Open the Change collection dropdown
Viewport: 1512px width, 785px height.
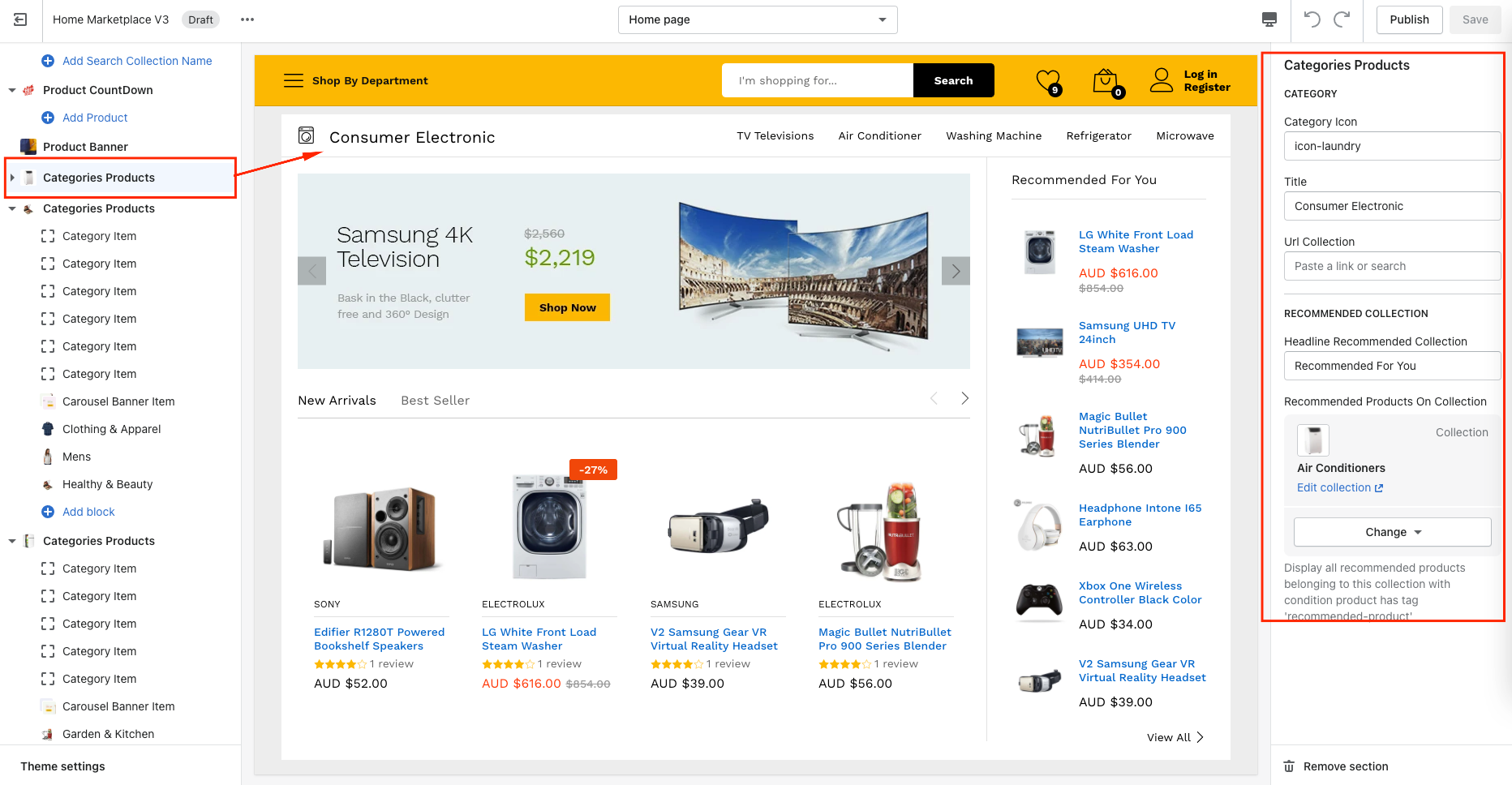pyautogui.click(x=1392, y=532)
